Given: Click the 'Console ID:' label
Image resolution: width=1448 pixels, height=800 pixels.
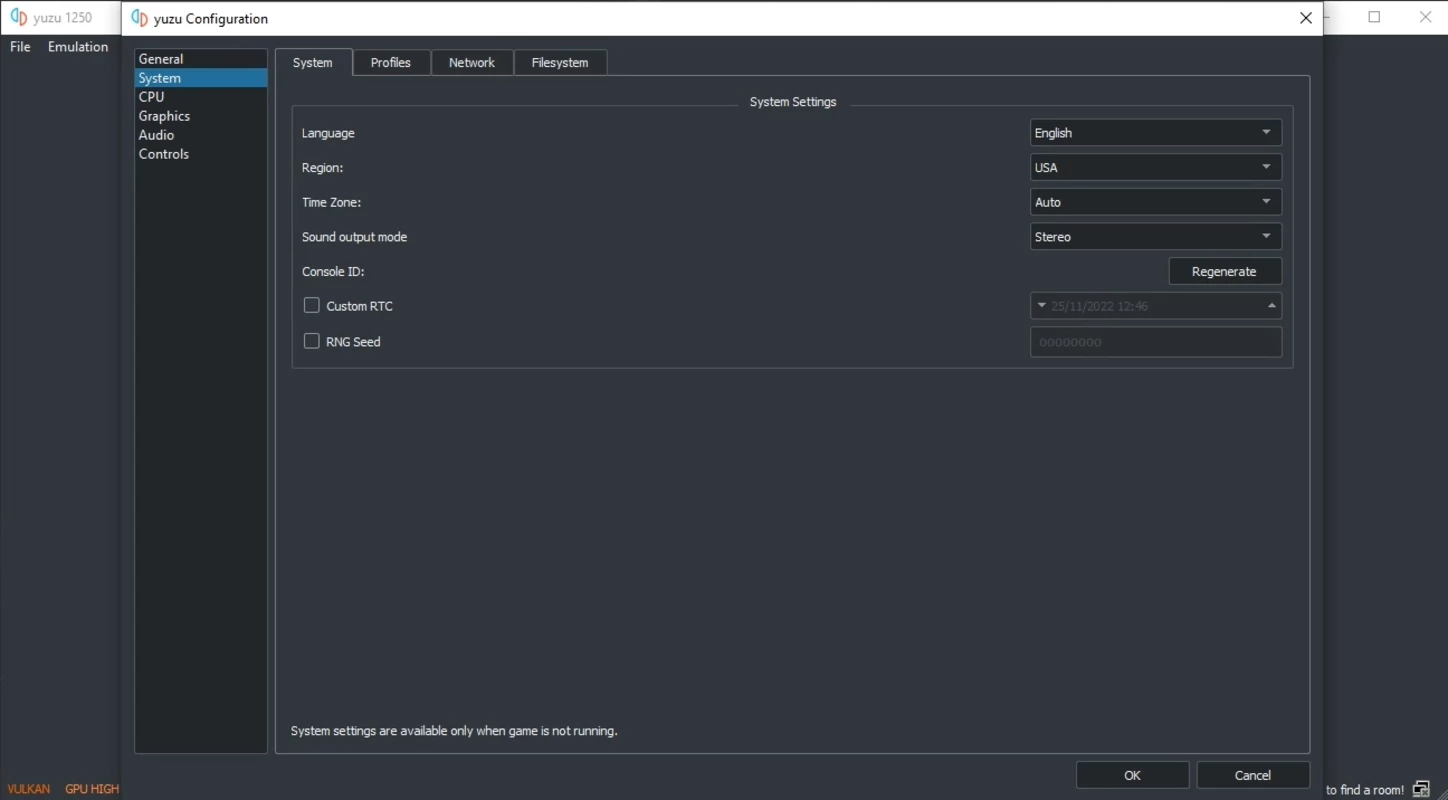Looking at the screenshot, I should 333,272.
